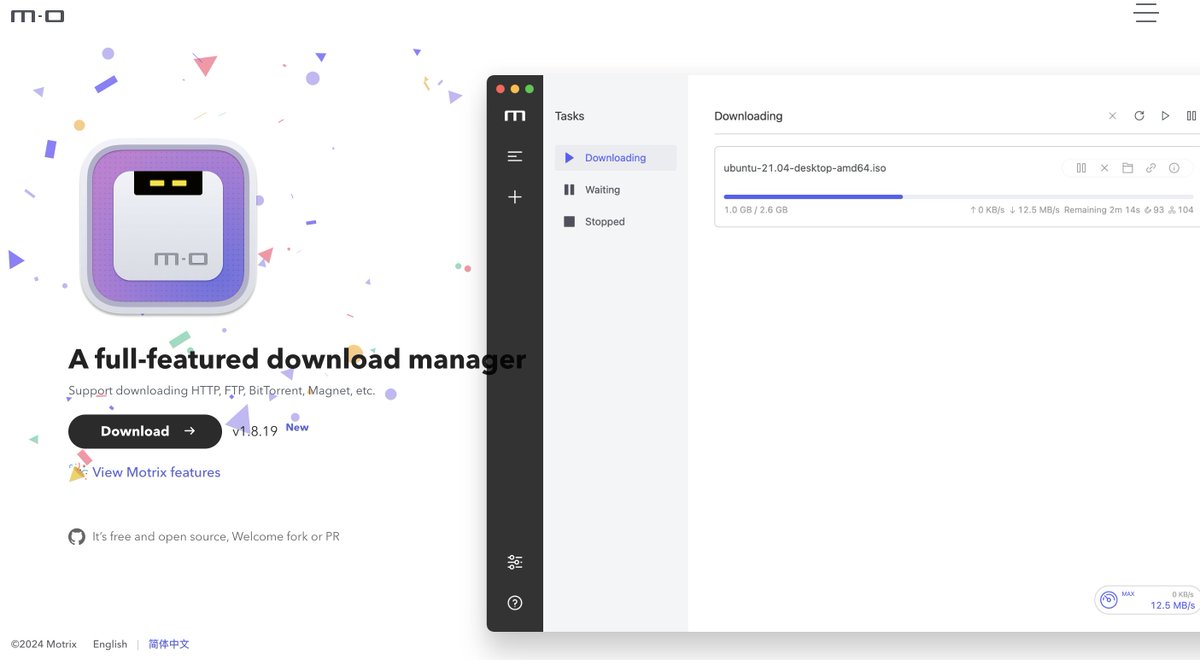Image resolution: width=1200 pixels, height=660 pixels.
Task: Select the Downloading tasks tab
Action: pyautogui.click(x=616, y=158)
